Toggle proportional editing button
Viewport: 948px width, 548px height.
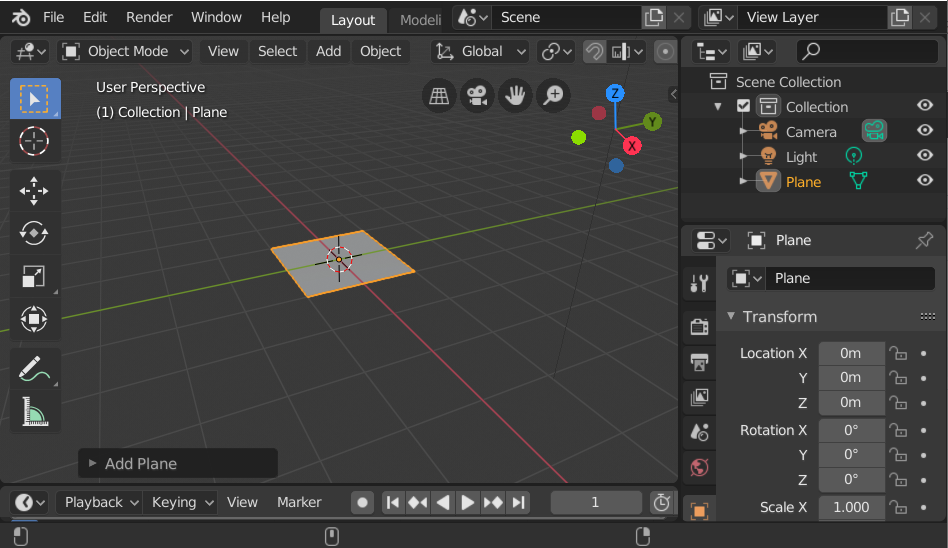(665, 52)
